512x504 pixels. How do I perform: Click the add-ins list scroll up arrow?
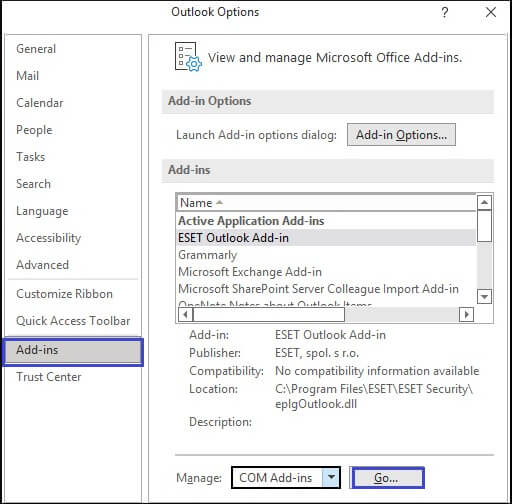(x=484, y=202)
